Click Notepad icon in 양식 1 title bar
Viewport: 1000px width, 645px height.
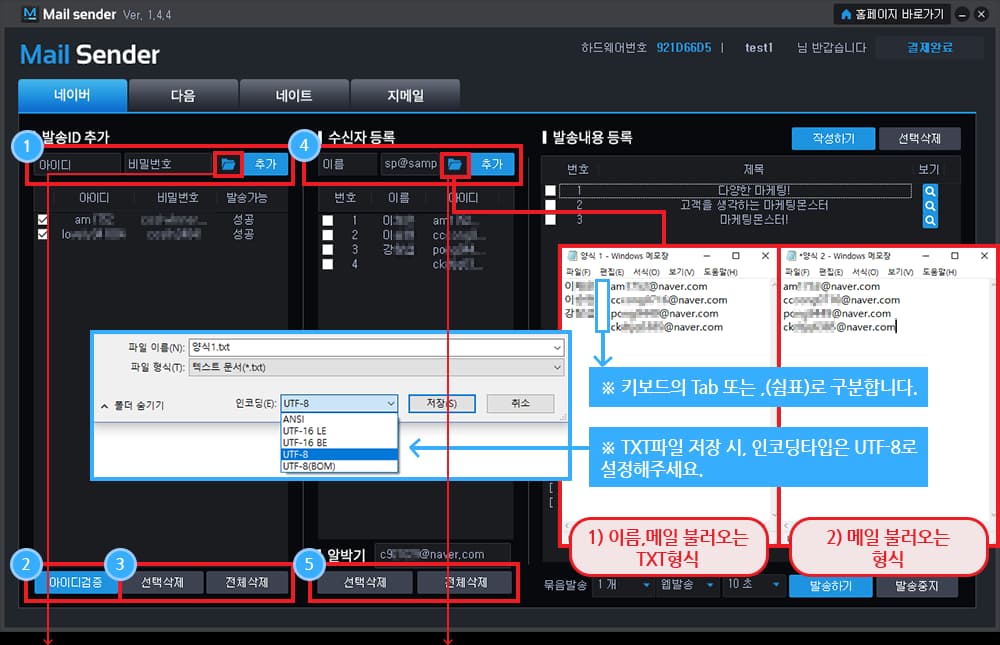click(572, 256)
